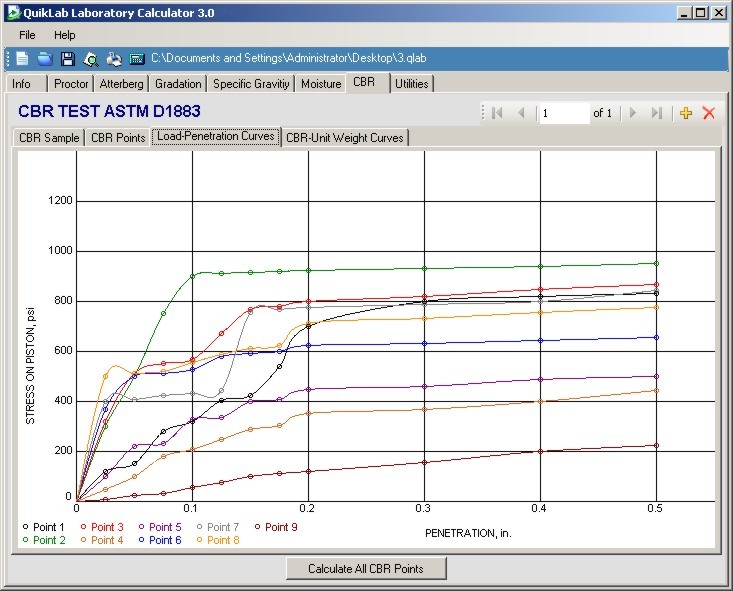Screen dimensions: 733x591
Task: Open a file using the folder icon
Action: [x=45, y=60]
